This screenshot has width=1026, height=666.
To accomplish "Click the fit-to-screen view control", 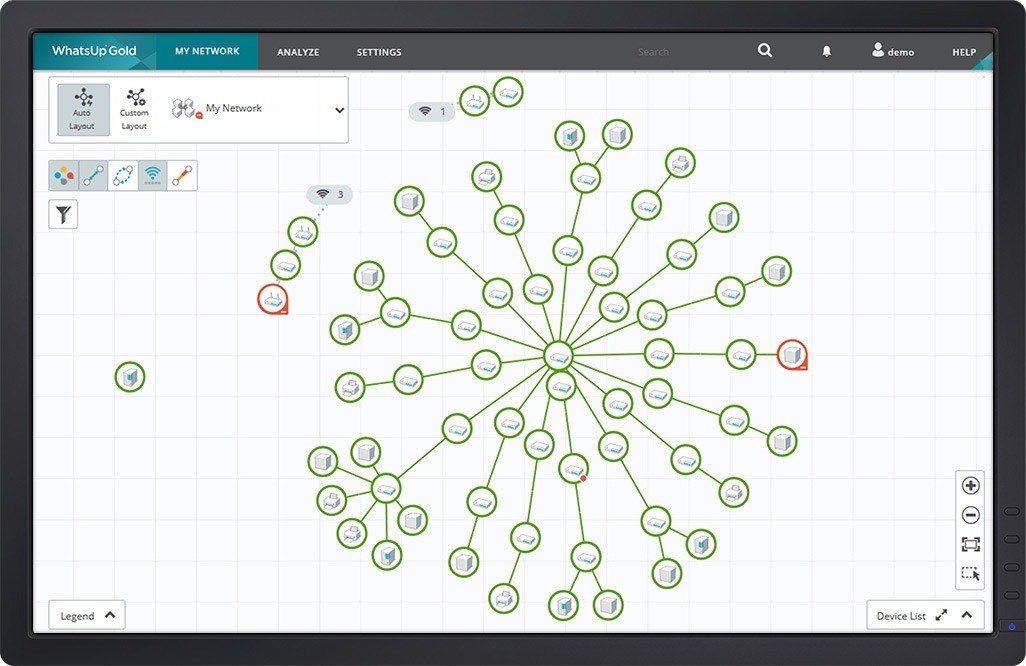I will coord(970,544).
